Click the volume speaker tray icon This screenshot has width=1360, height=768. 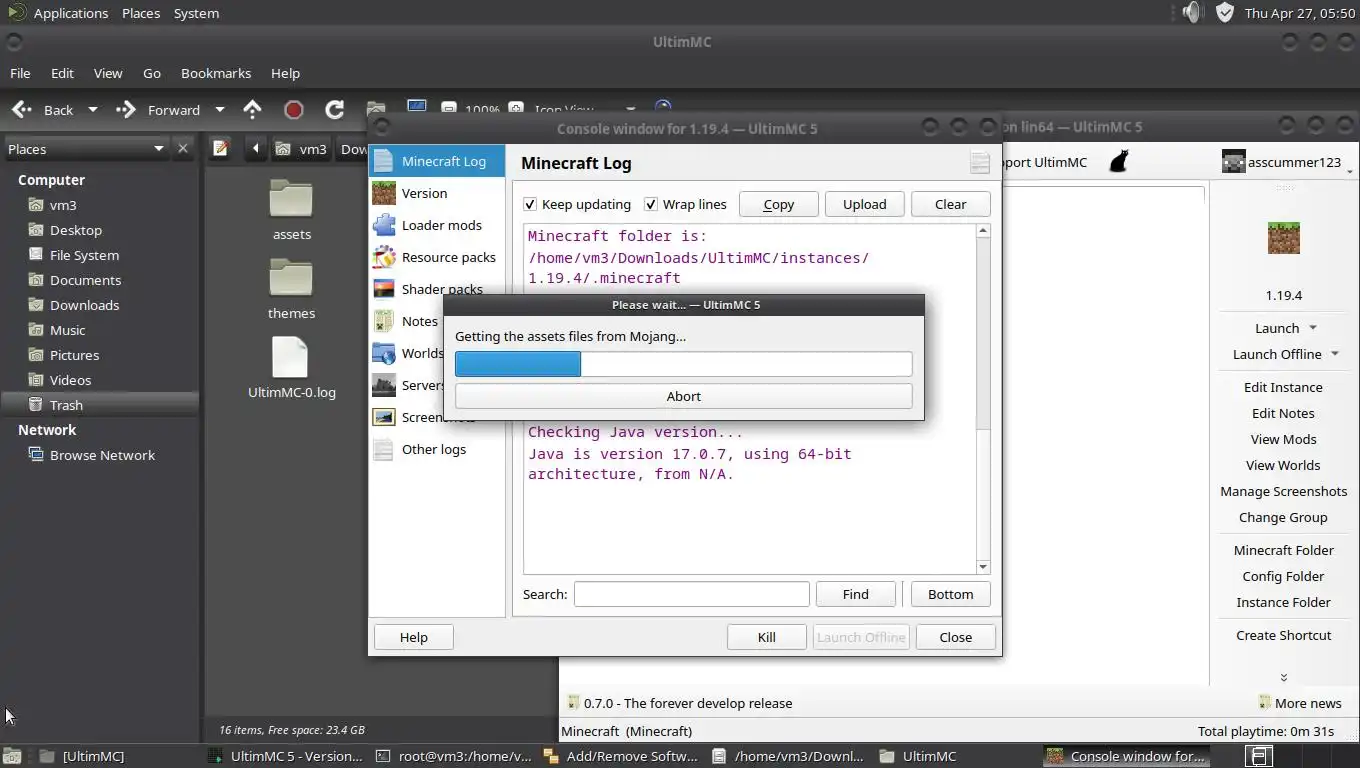1191,13
